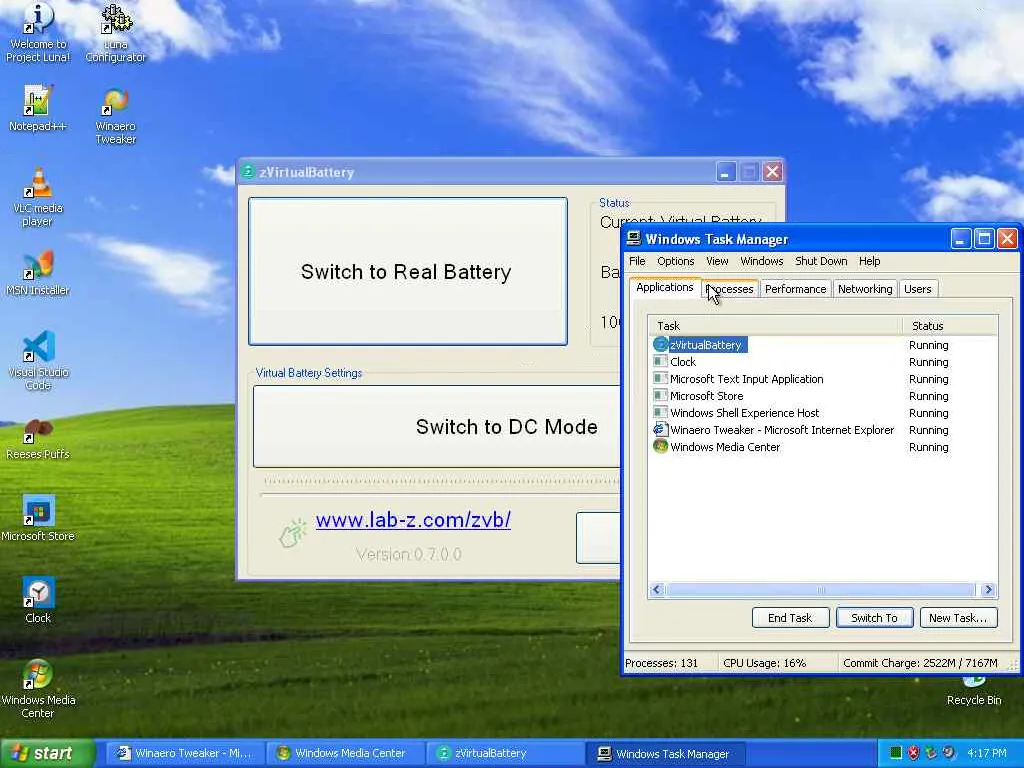This screenshot has height=768, width=1024.
Task: Switch to the Networking tab
Action: 865,289
